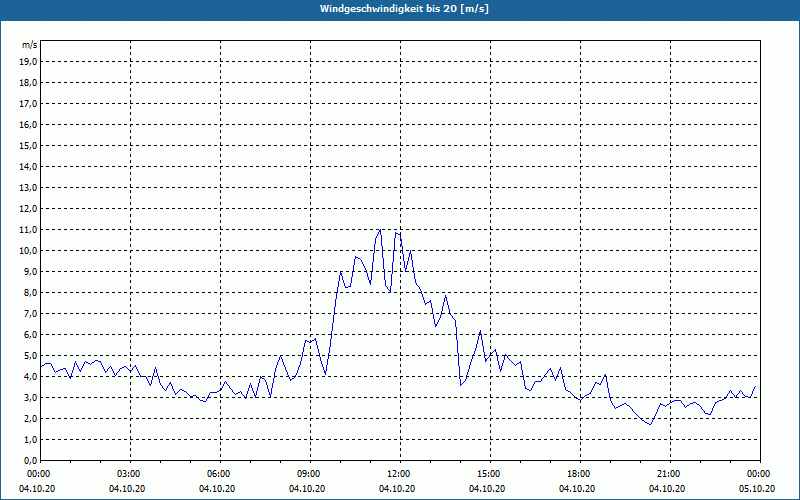The image size is (800, 500).
Task: Click the 06:00 time label
Action: click(220, 474)
